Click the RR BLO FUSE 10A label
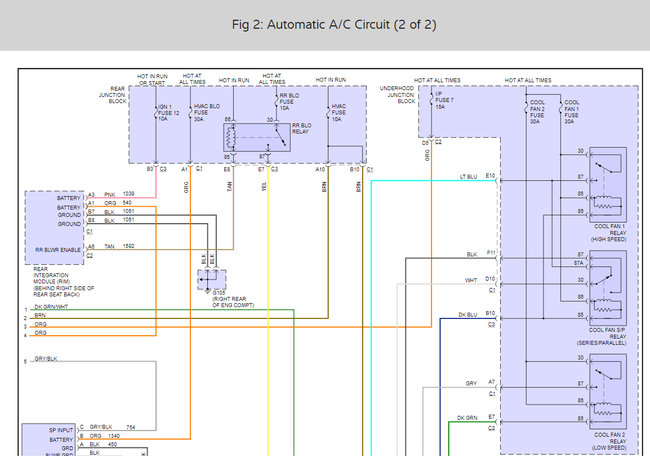The image size is (650, 475). (289, 102)
